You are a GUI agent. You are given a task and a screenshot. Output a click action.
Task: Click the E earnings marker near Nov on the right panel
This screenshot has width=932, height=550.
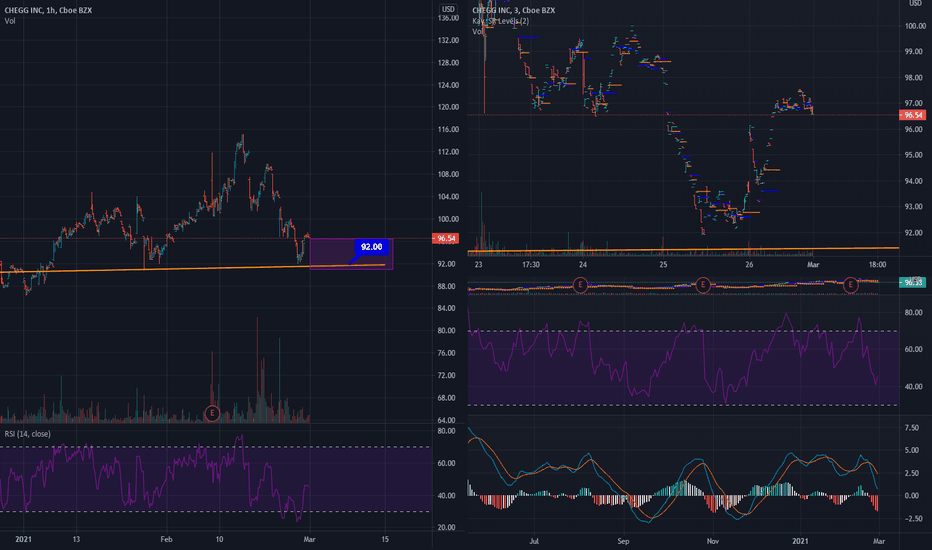pyautogui.click(x=703, y=285)
